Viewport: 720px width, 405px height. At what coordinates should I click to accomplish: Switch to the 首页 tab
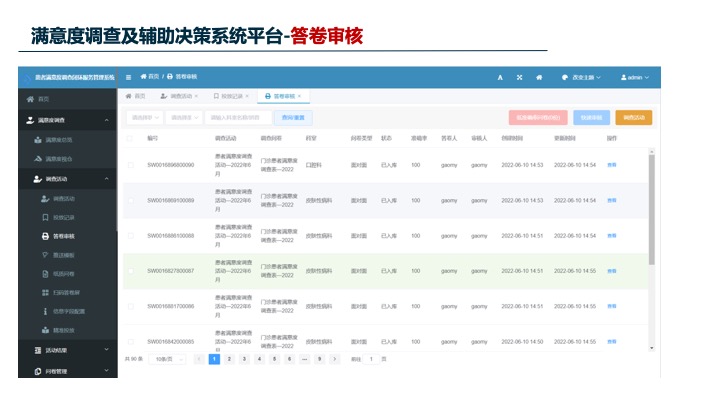pos(135,96)
